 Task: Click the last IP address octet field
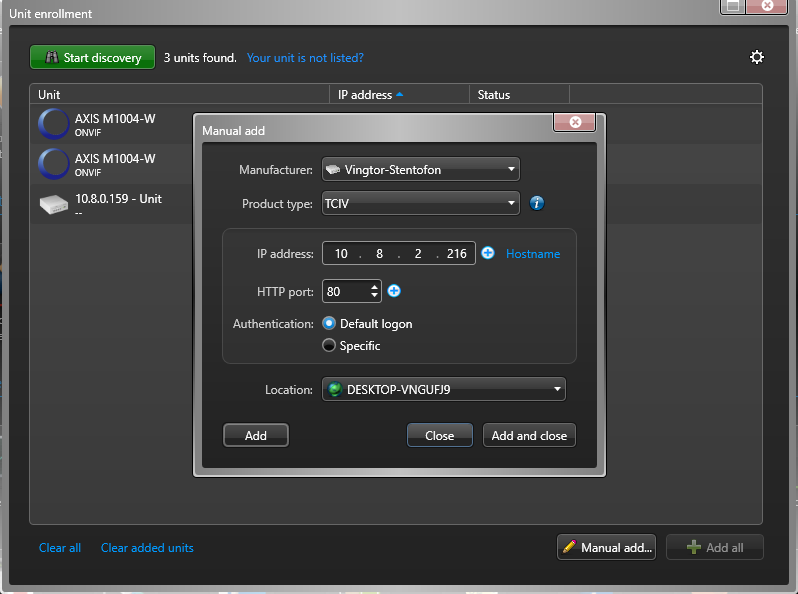456,254
